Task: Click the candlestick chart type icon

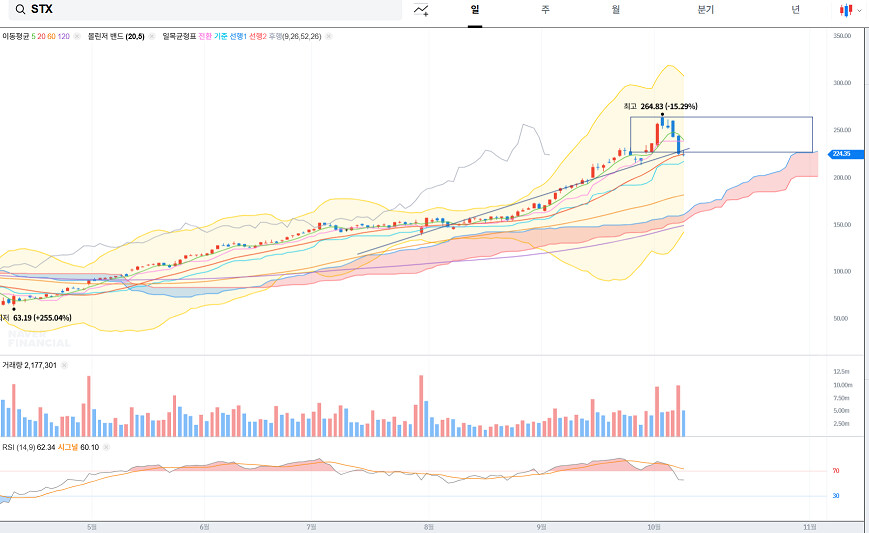Action: (846, 10)
